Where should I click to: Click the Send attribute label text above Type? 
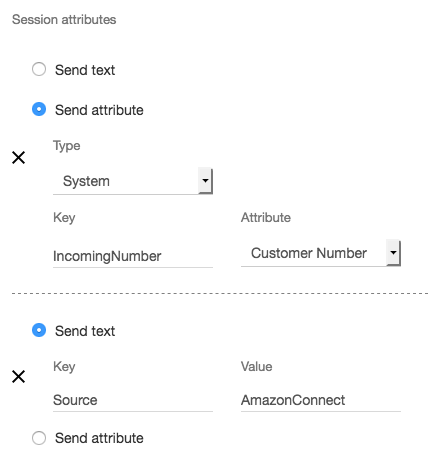coord(99,110)
